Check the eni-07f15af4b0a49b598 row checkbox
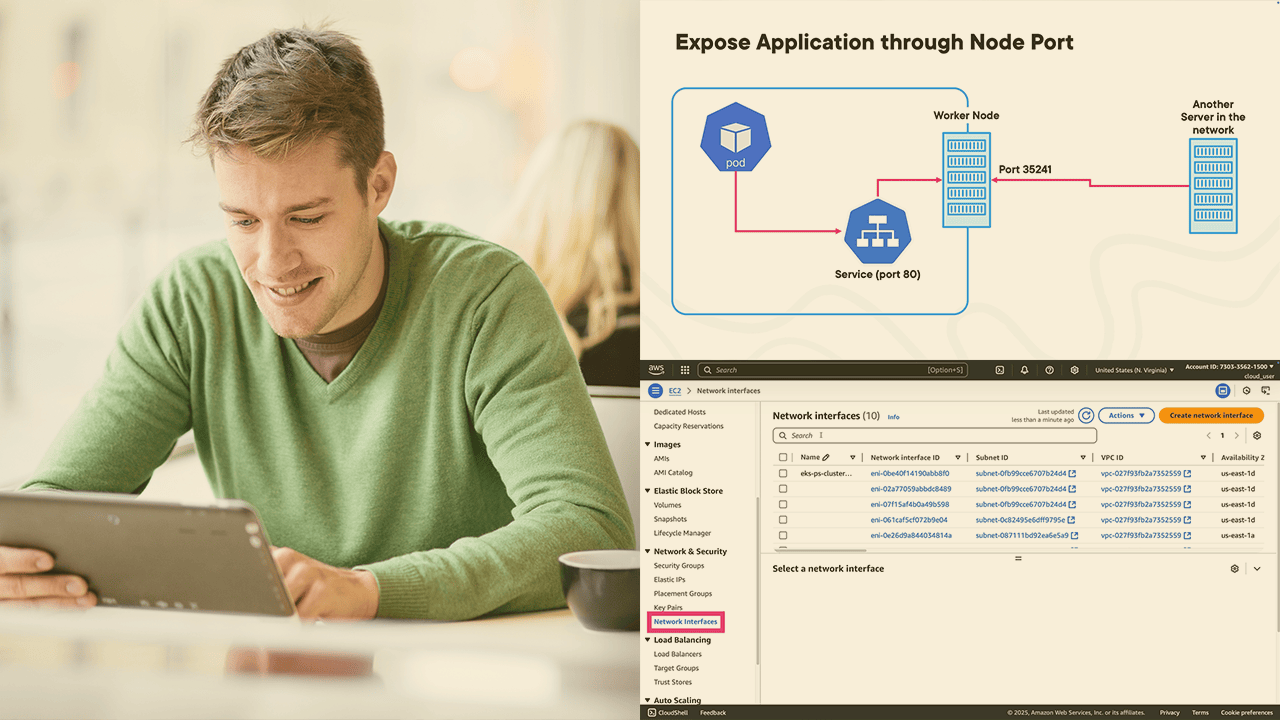The image size is (1280, 720). tap(783, 505)
